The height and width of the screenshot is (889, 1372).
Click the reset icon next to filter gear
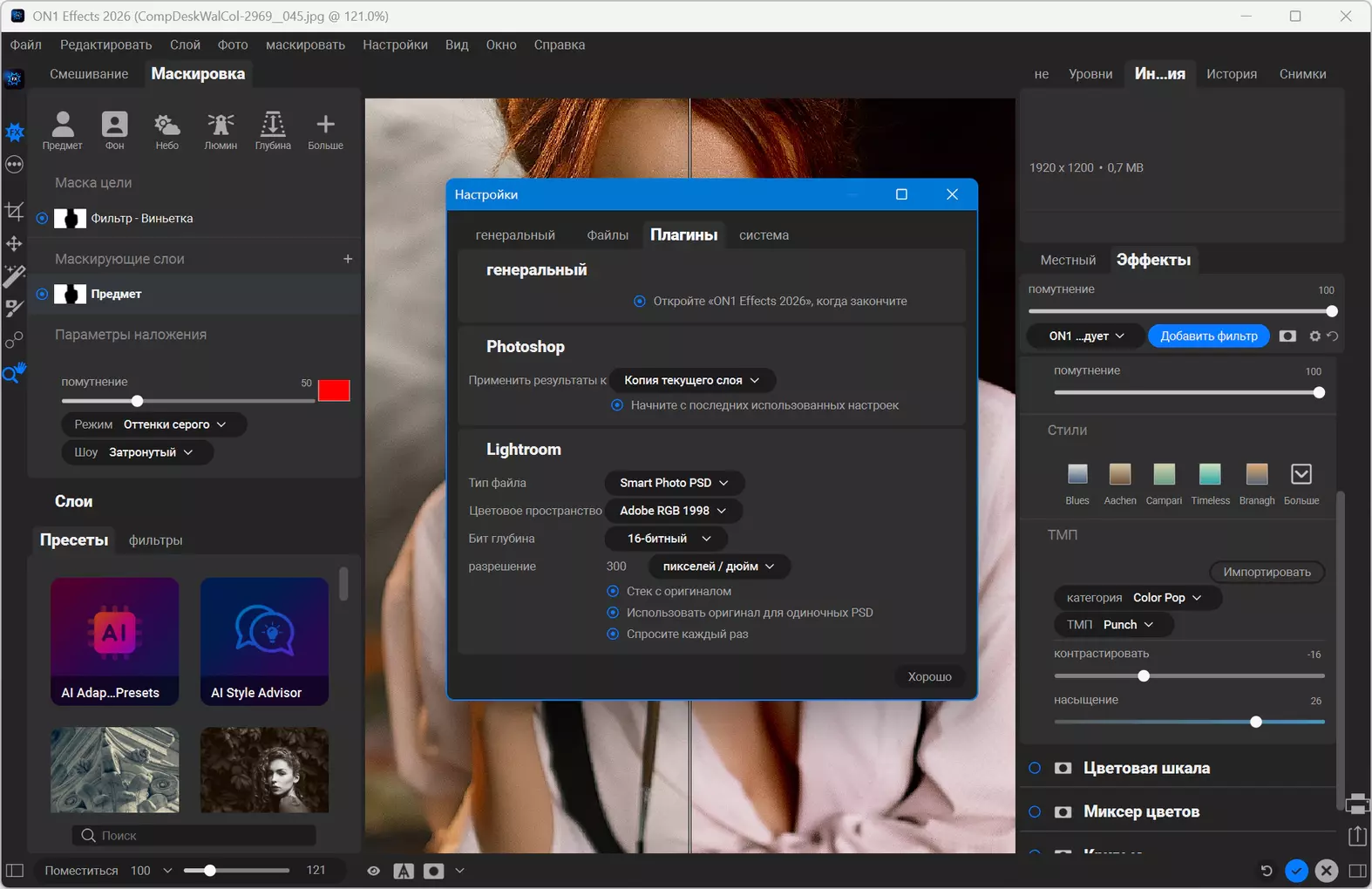(1333, 336)
